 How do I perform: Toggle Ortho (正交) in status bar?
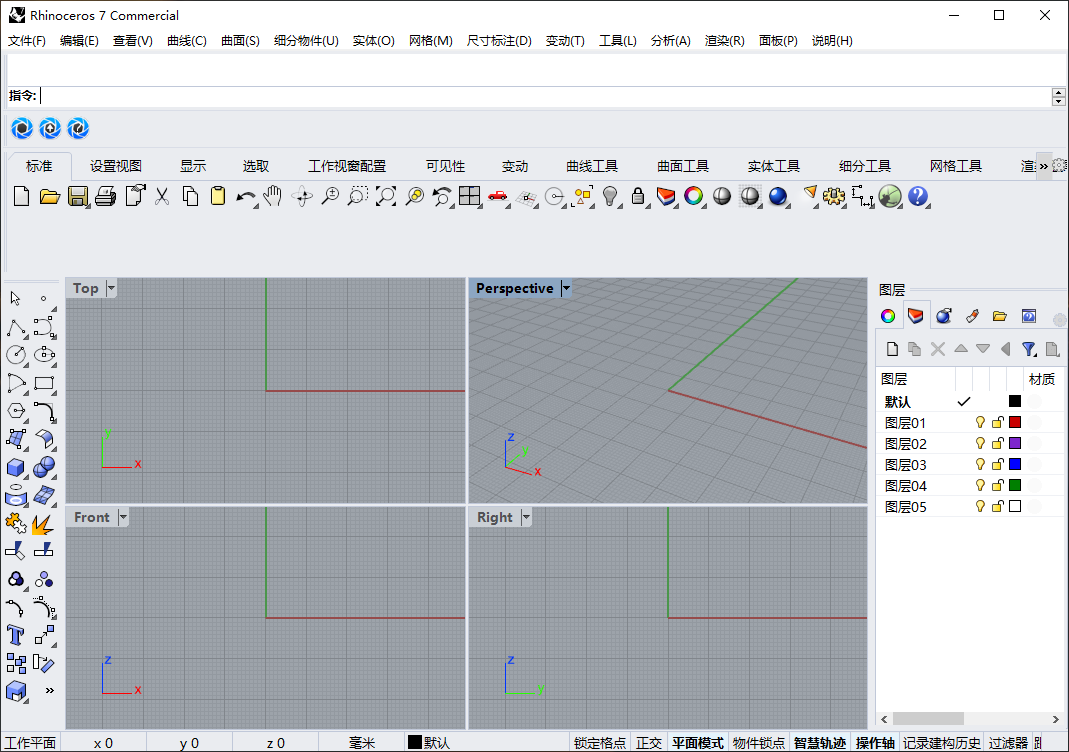tap(648, 742)
